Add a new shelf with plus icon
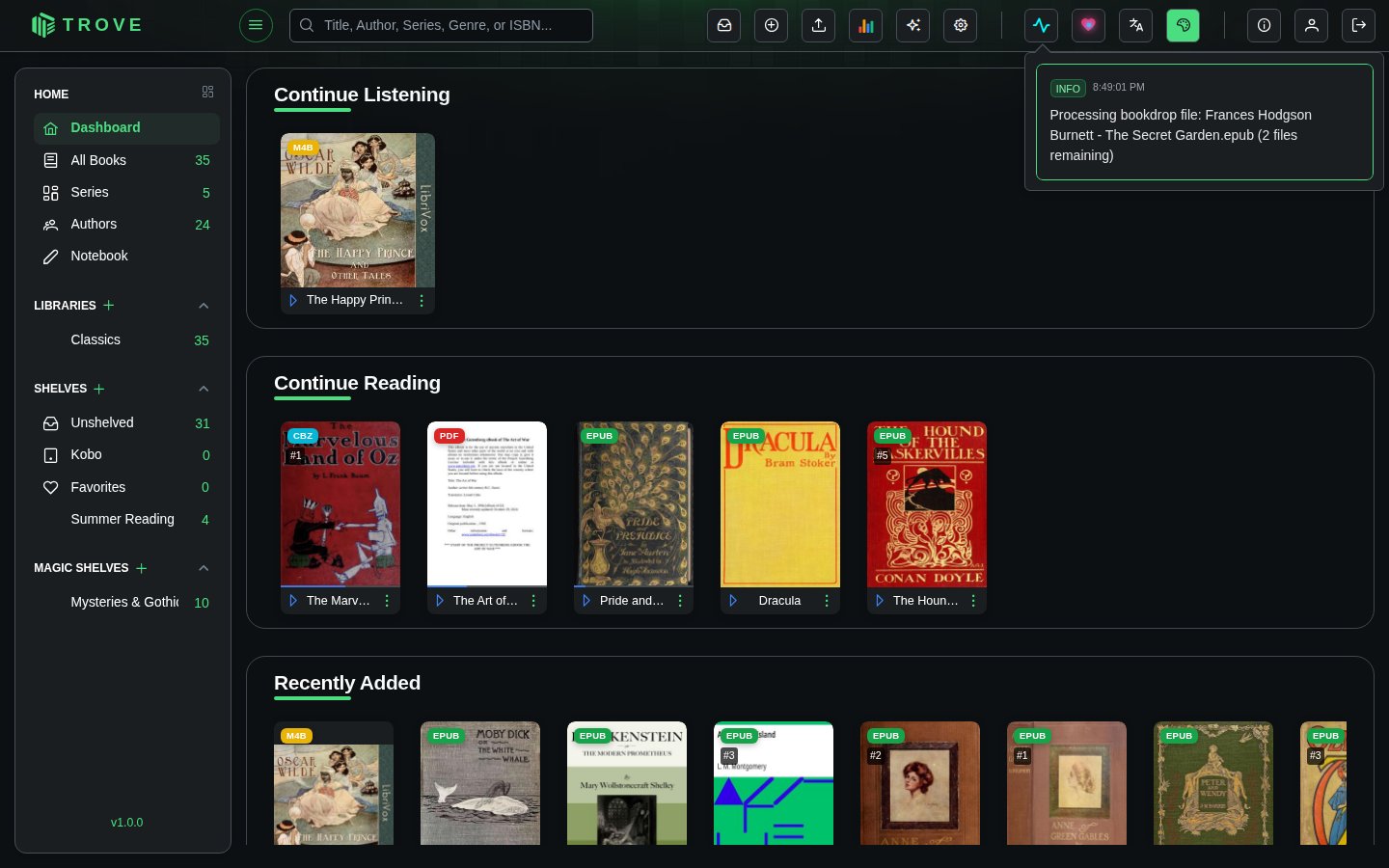The image size is (1389, 868). click(x=99, y=389)
